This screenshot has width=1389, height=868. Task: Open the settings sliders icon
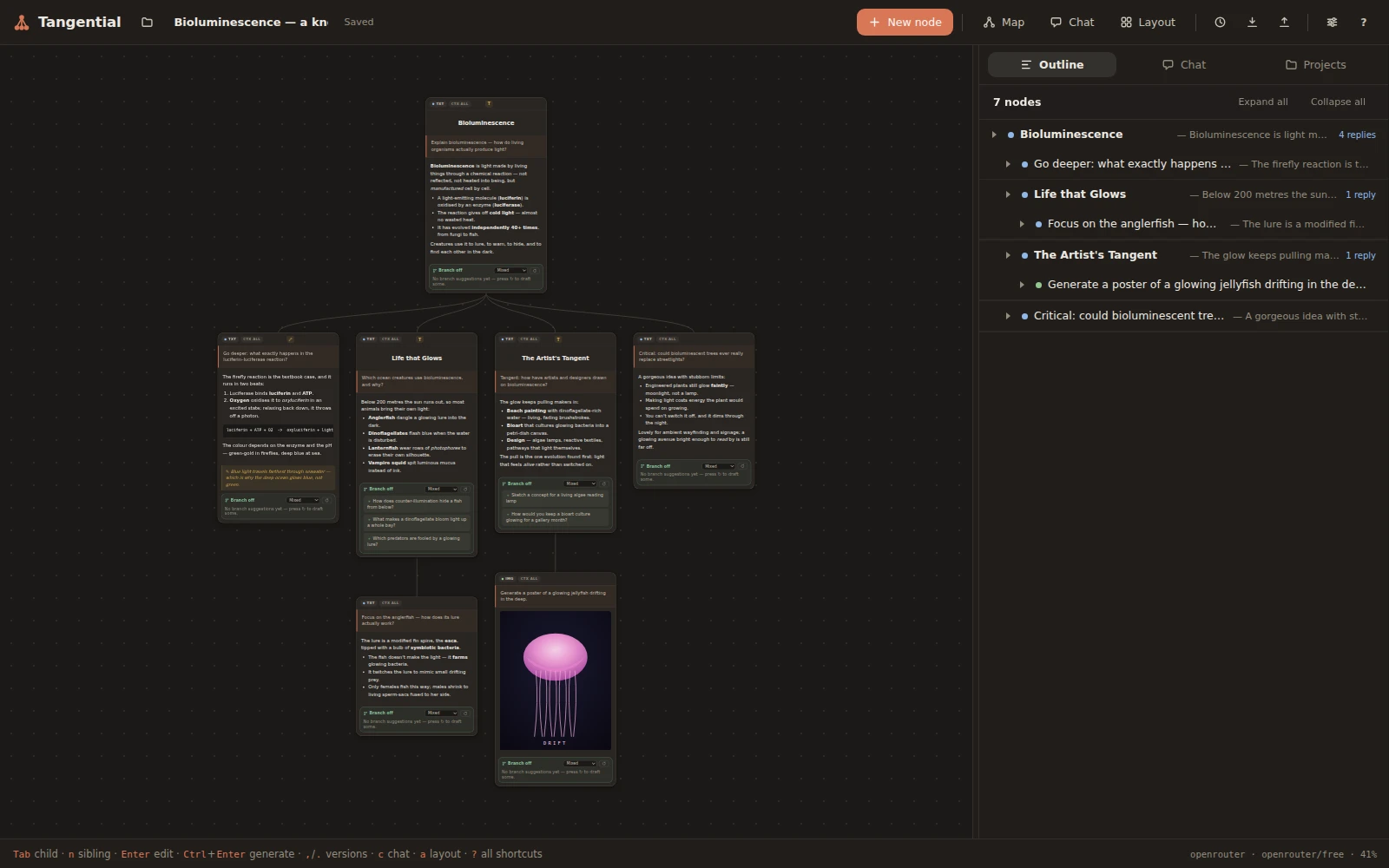(x=1332, y=23)
